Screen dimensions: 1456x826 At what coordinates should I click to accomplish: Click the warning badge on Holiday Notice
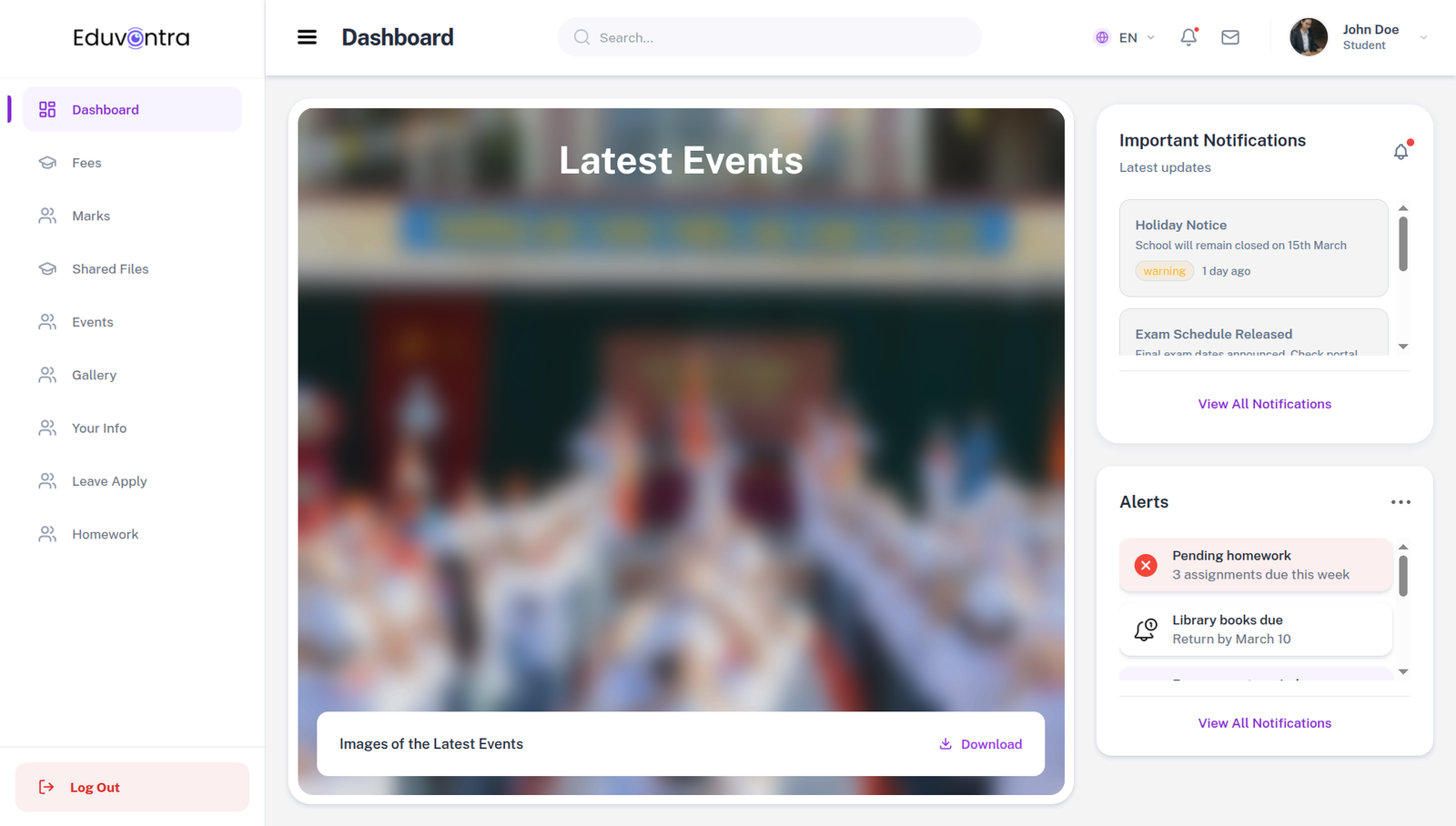pyautogui.click(x=1164, y=270)
